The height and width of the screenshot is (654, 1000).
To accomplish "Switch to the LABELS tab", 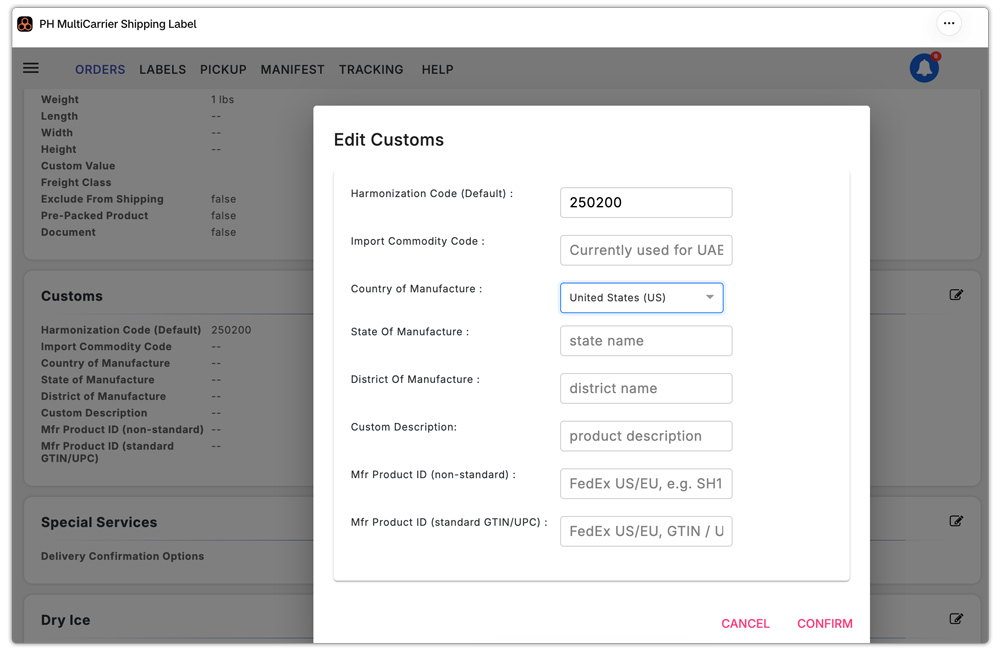I will coord(163,70).
